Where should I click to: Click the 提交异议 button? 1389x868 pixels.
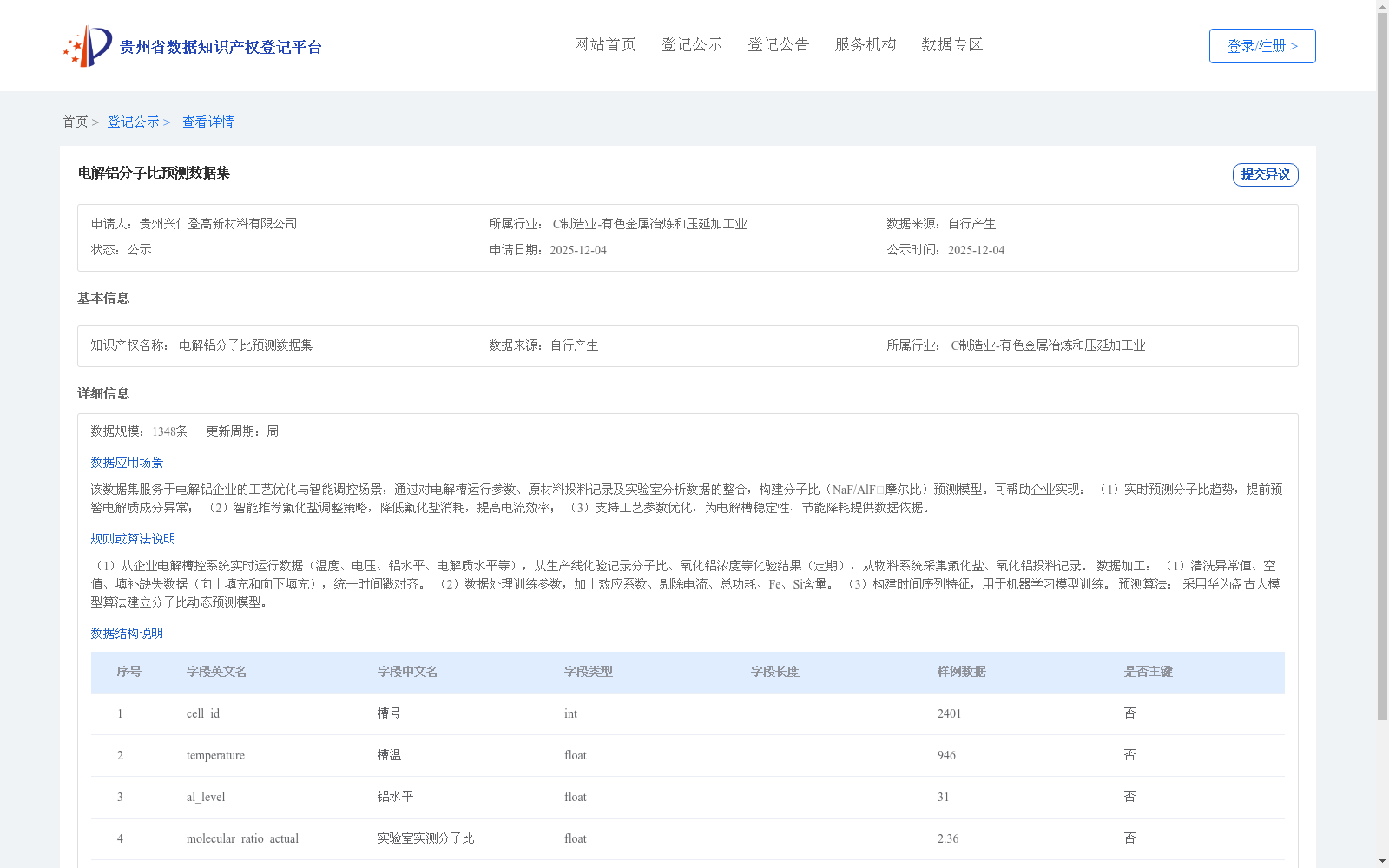[x=1266, y=174]
